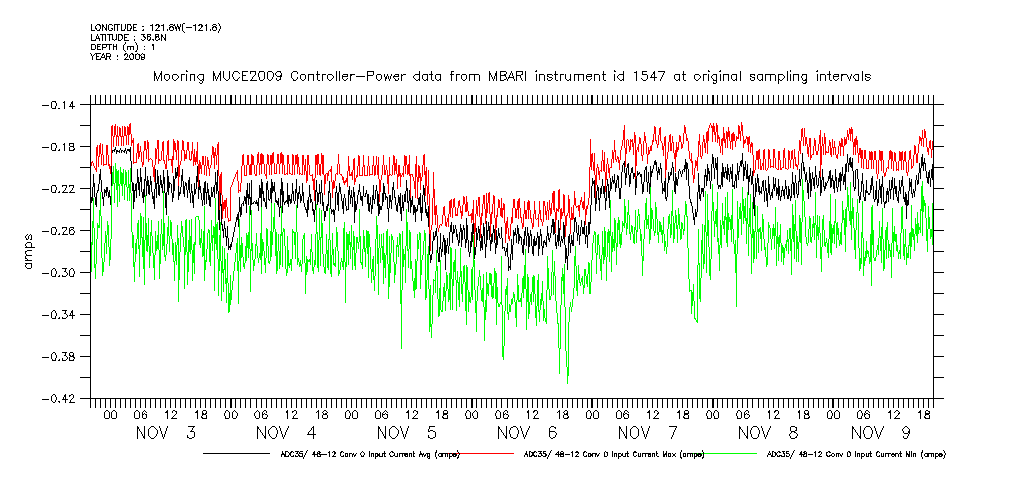Select the Input Current Max legend label

tap(613, 454)
